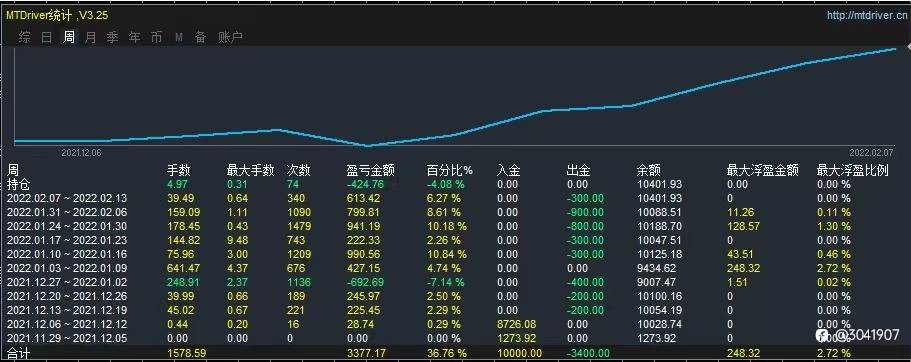Open the 币 currency tab
The height and width of the screenshot is (362, 911).
click(156, 38)
